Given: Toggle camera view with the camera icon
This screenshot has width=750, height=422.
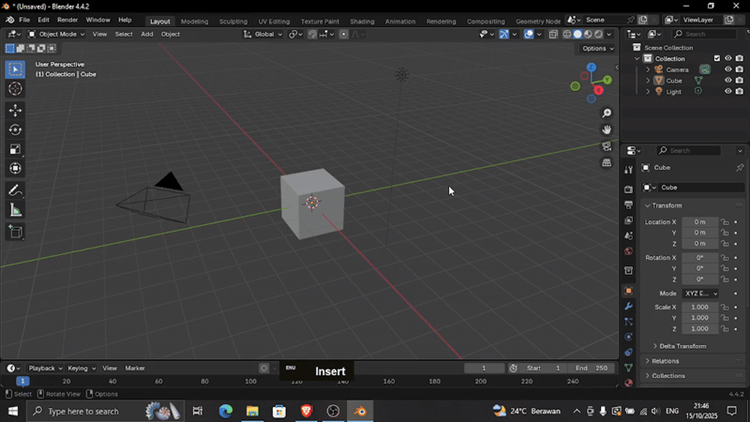Looking at the screenshot, I should 607,146.
